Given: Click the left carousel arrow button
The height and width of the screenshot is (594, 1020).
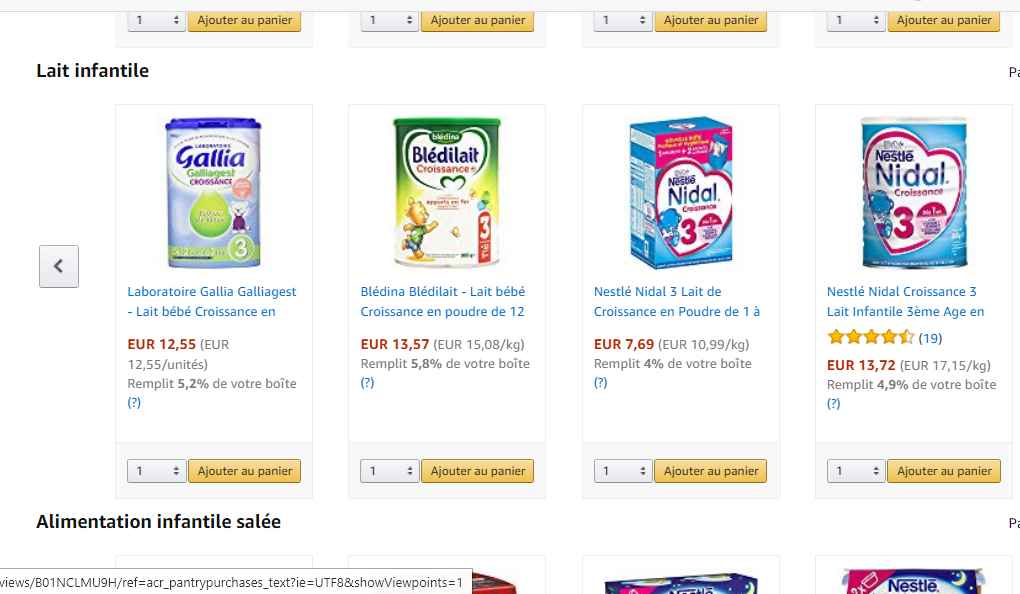Looking at the screenshot, I should point(59,267).
